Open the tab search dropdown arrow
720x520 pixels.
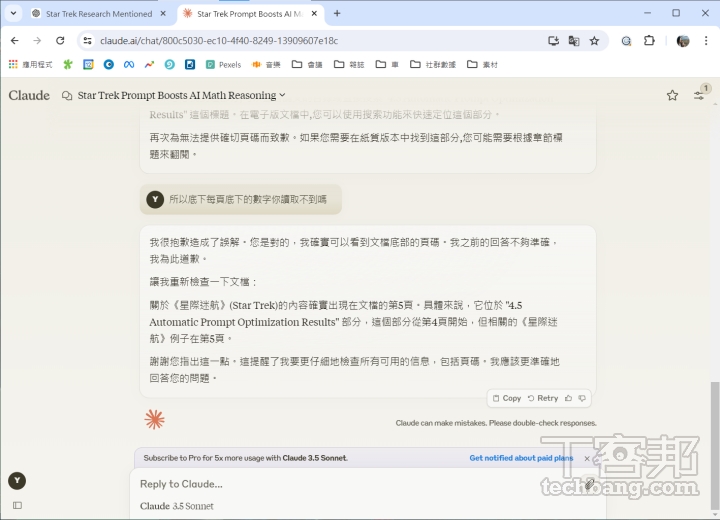click(13, 13)
